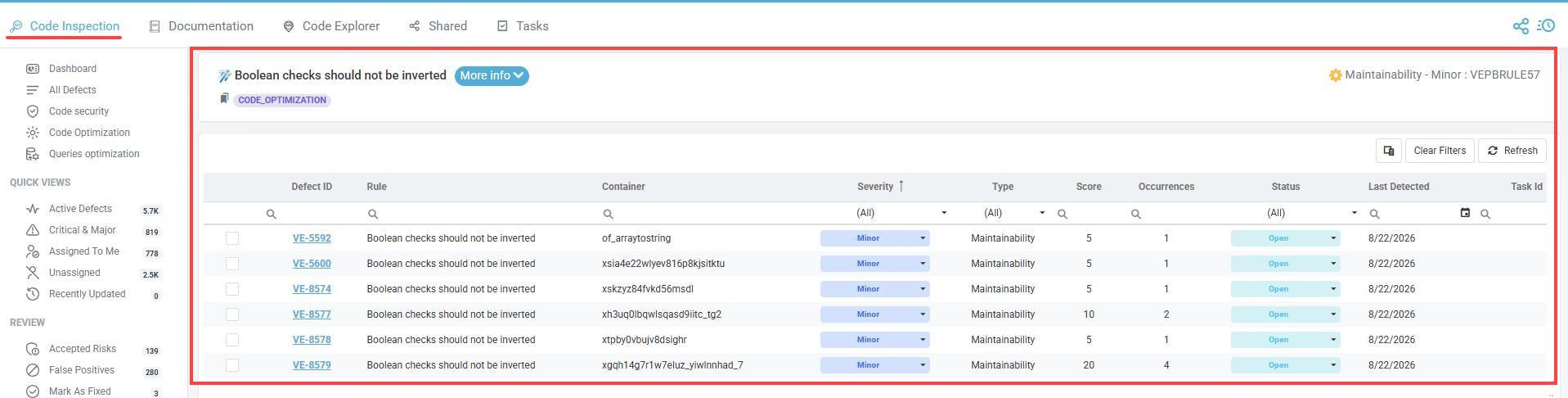Open the All Defects sidebar item
The image size is (1568, 398).
(x=72, y=90)
